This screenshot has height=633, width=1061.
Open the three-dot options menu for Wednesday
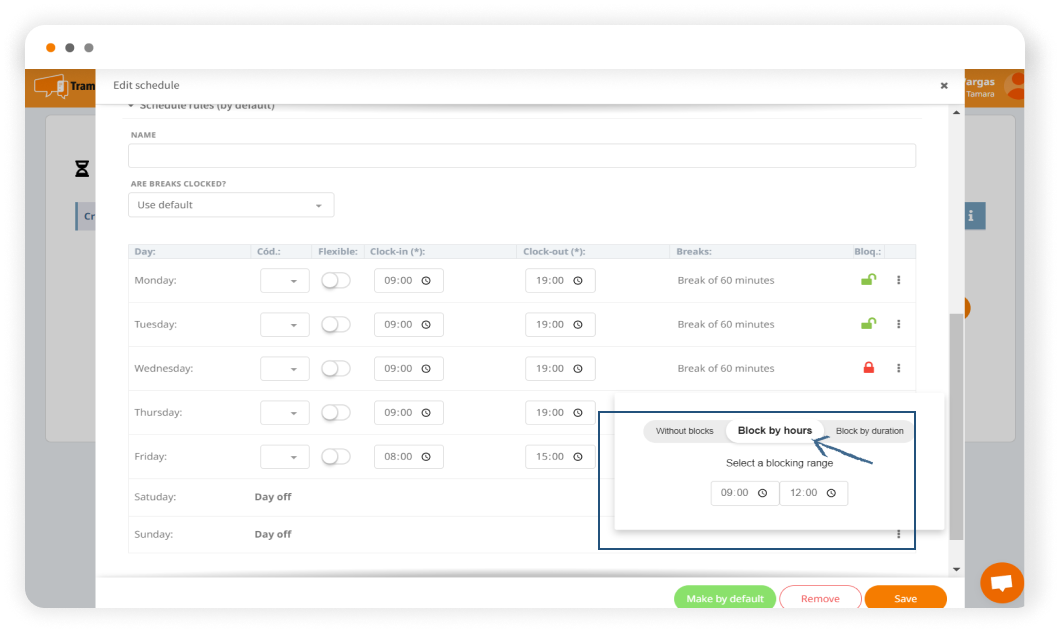pos(898,368)
